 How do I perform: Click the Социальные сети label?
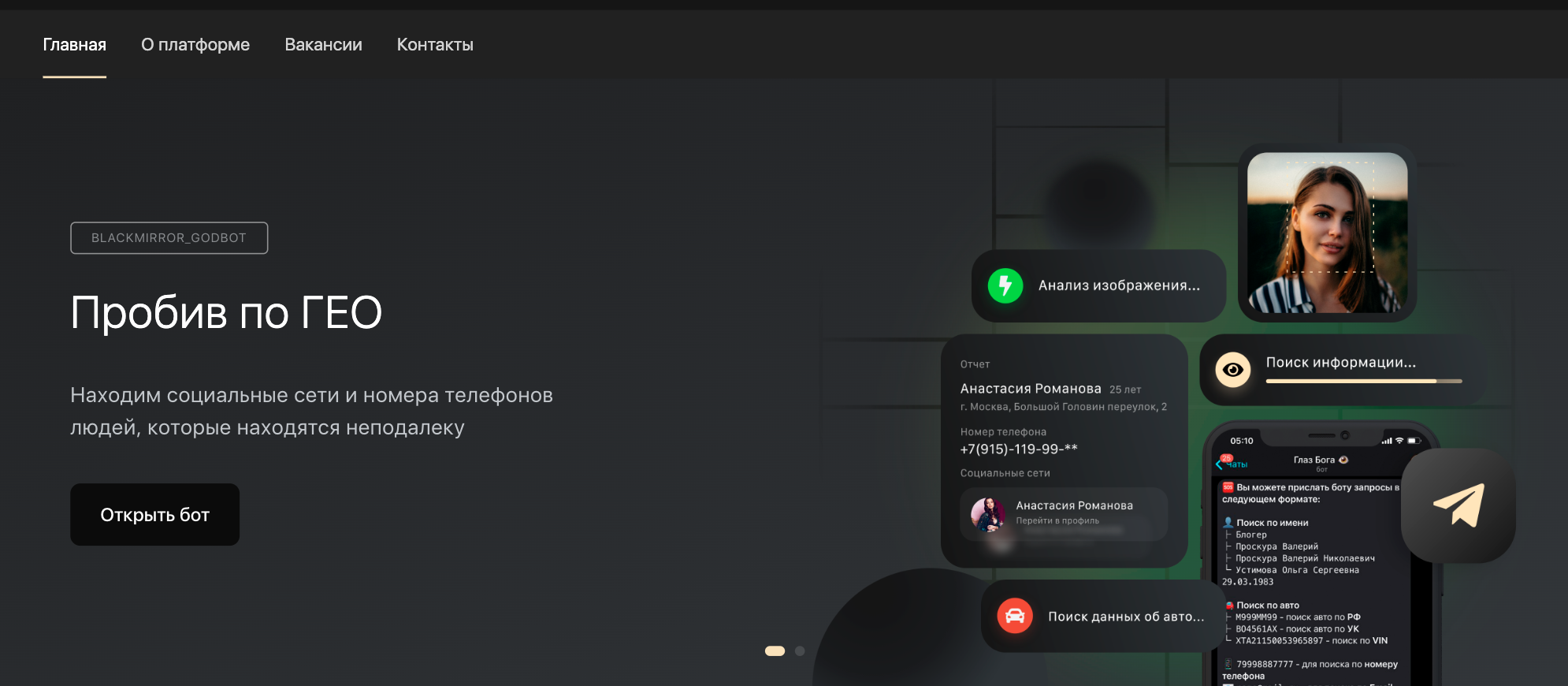click(1005, 473)
